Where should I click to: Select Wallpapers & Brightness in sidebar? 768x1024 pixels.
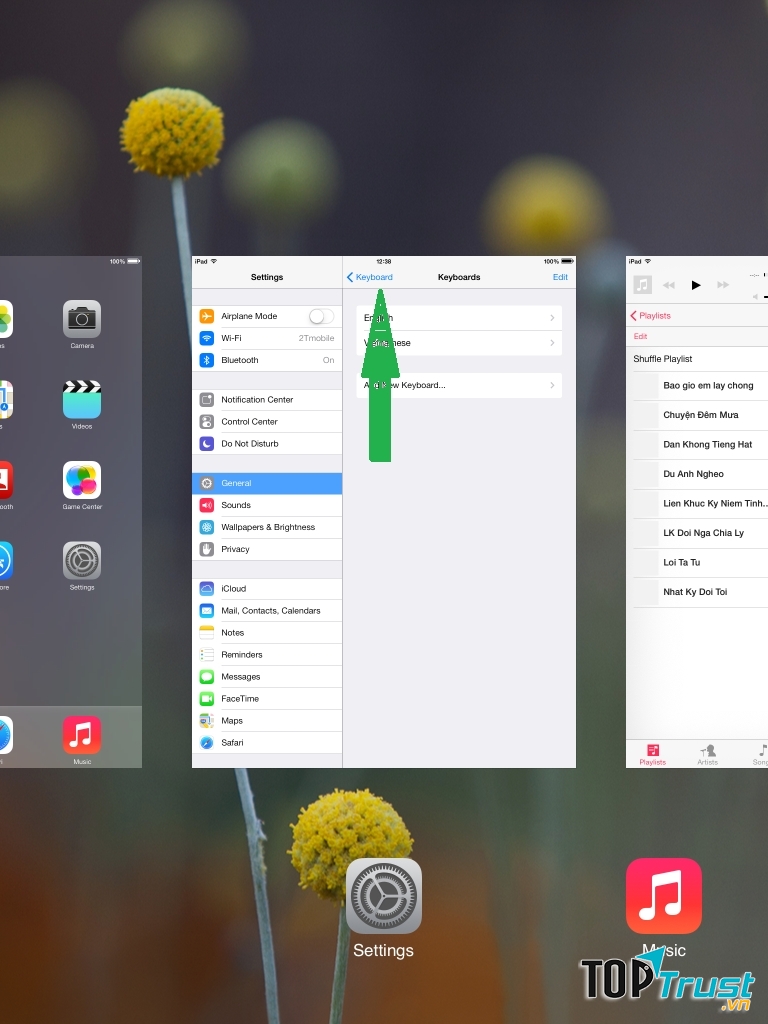click(x=267, y=527)
